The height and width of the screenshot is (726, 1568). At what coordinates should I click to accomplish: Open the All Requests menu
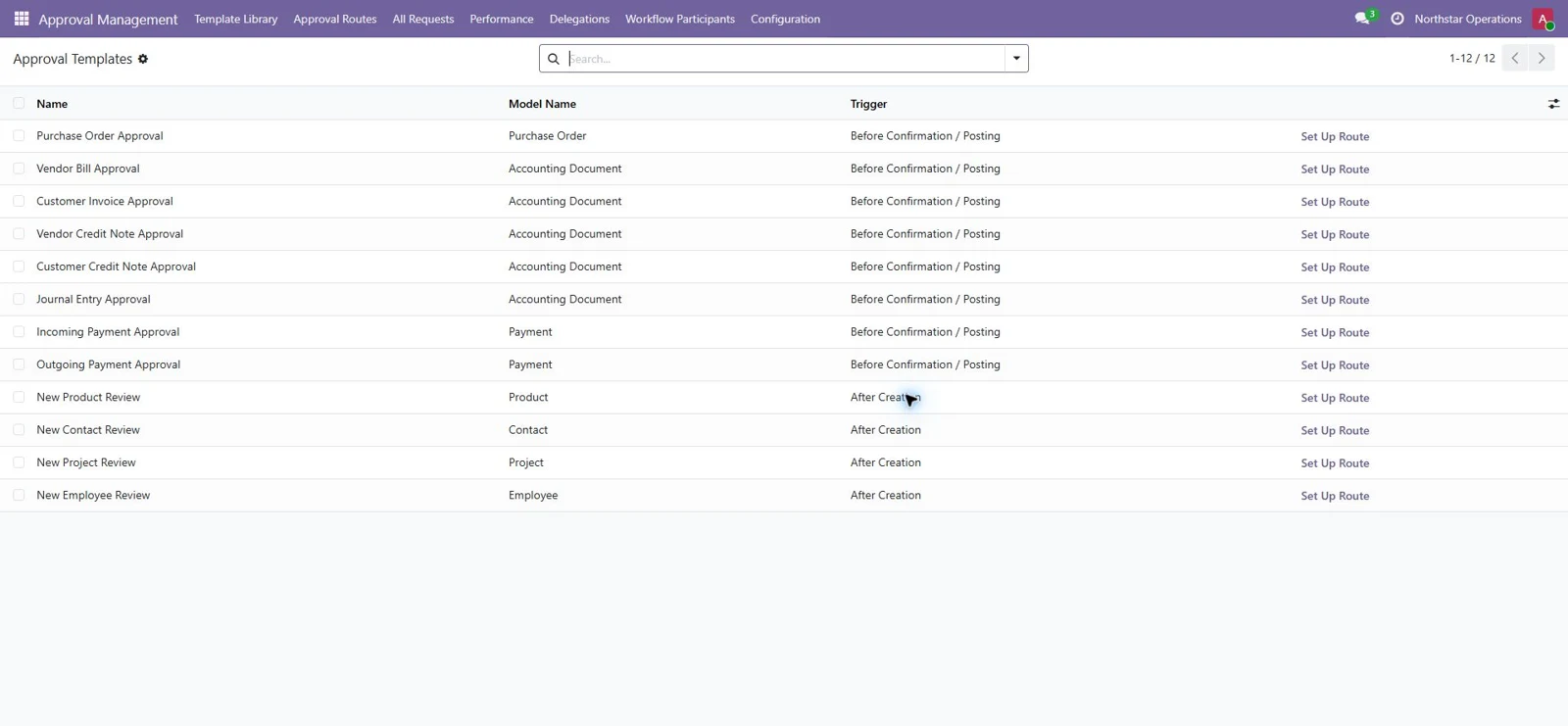click(x=422, y=19)
